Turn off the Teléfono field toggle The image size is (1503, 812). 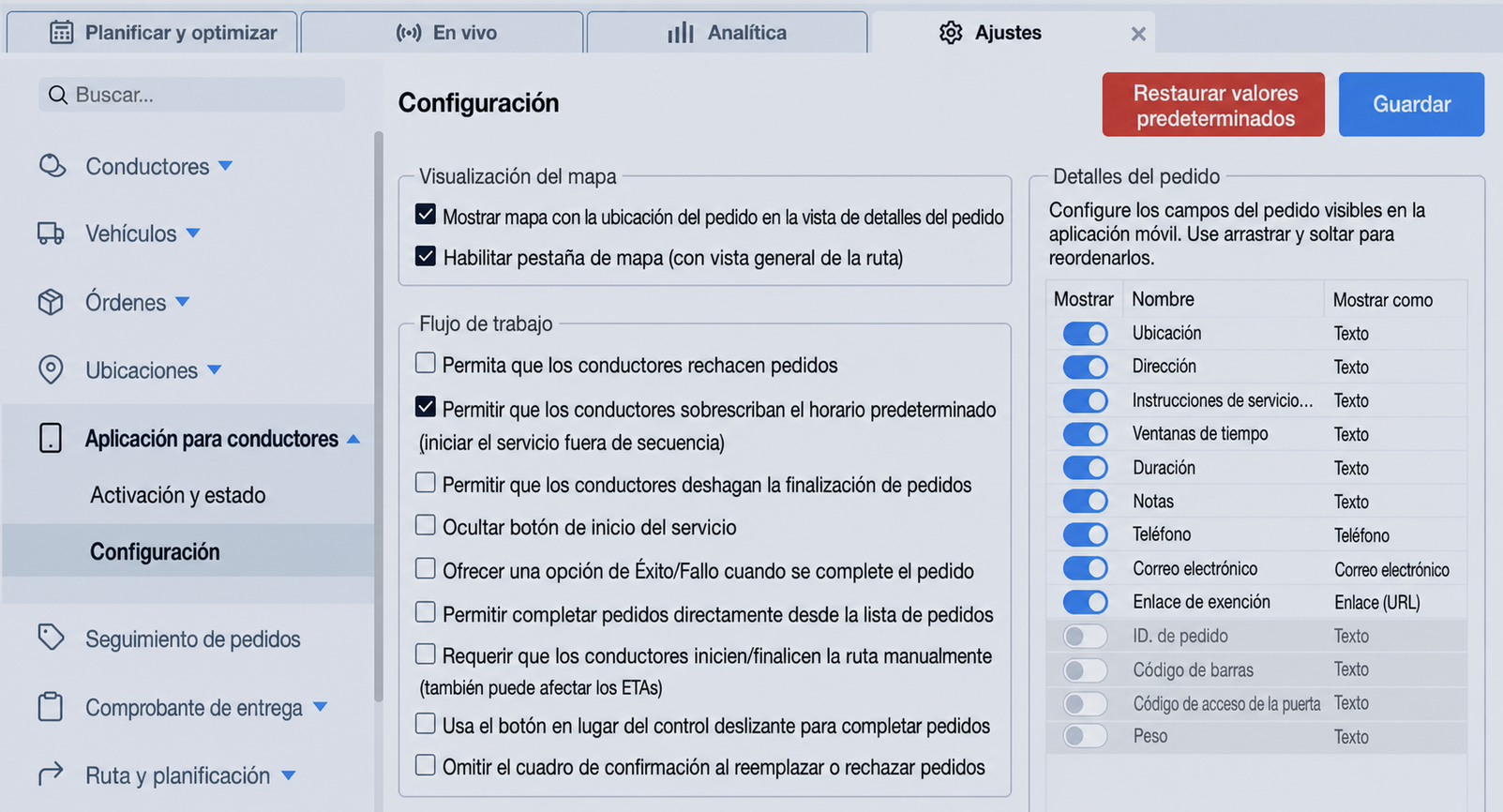point(1085,534)
